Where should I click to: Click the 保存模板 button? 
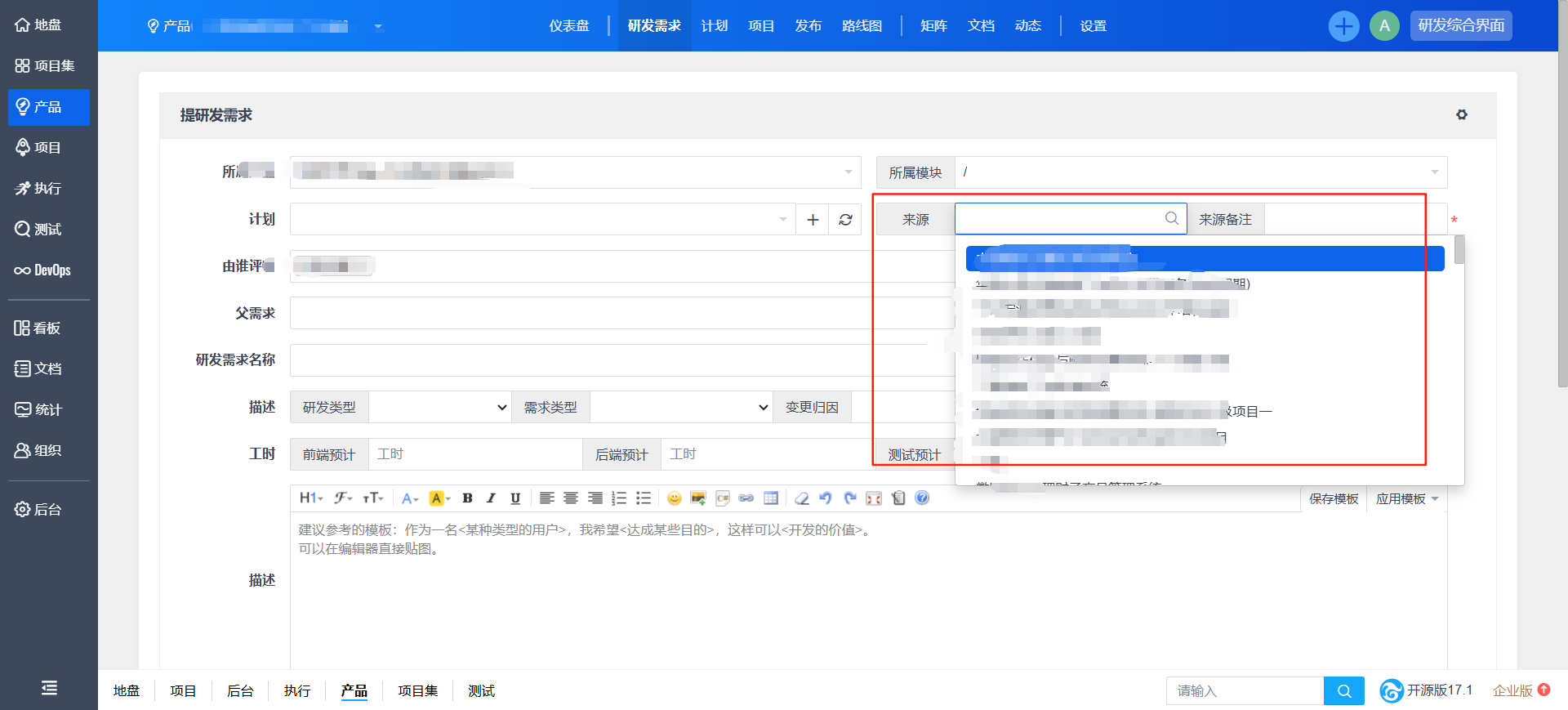(1334, 499)
